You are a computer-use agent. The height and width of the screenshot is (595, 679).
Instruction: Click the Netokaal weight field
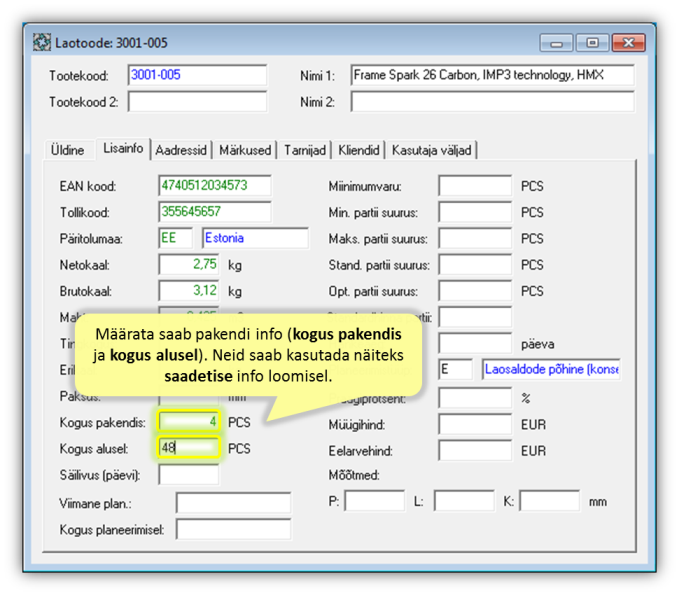click(x=189, y=265)
